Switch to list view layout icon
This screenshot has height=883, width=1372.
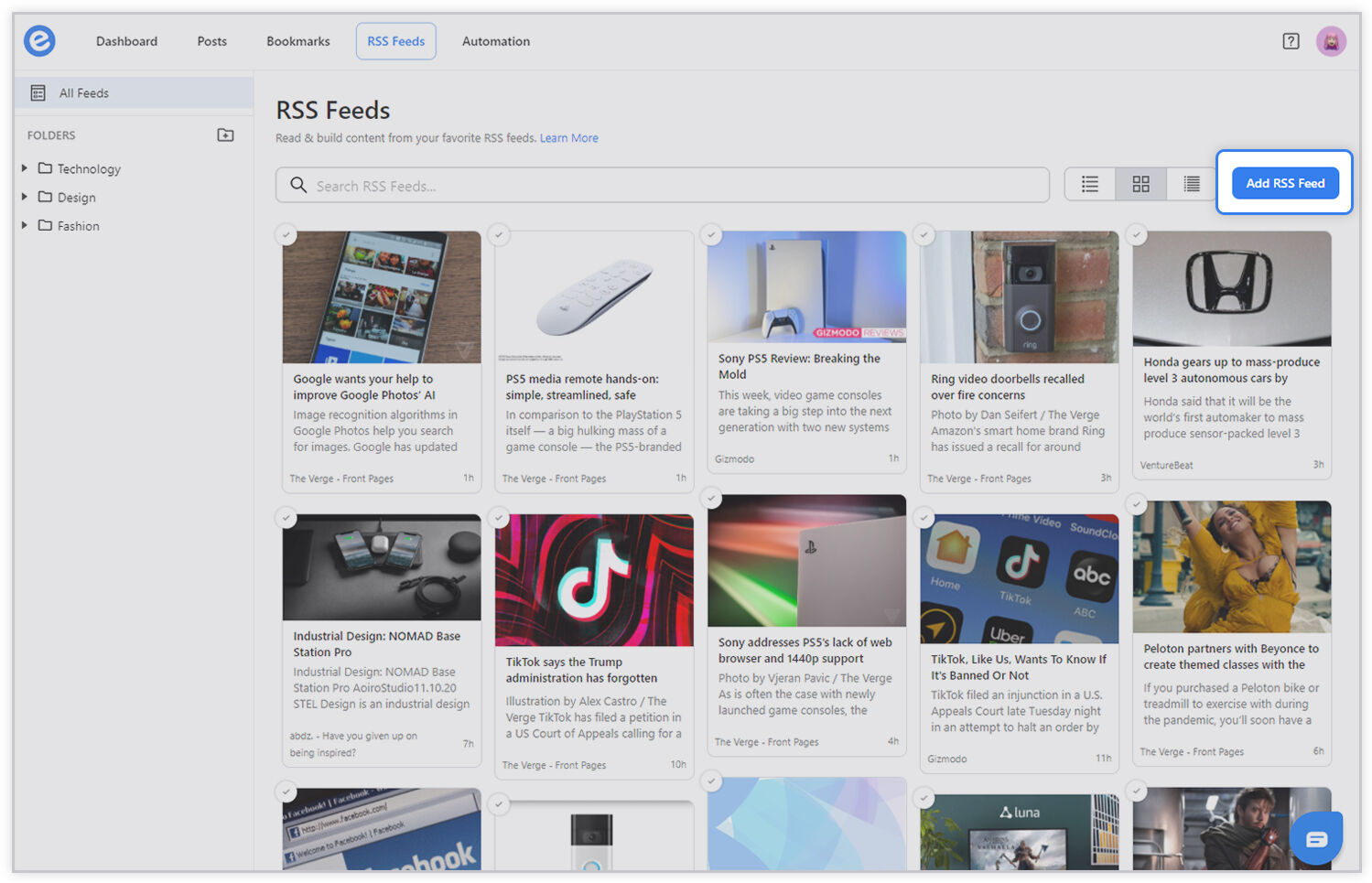point(1090,185)
